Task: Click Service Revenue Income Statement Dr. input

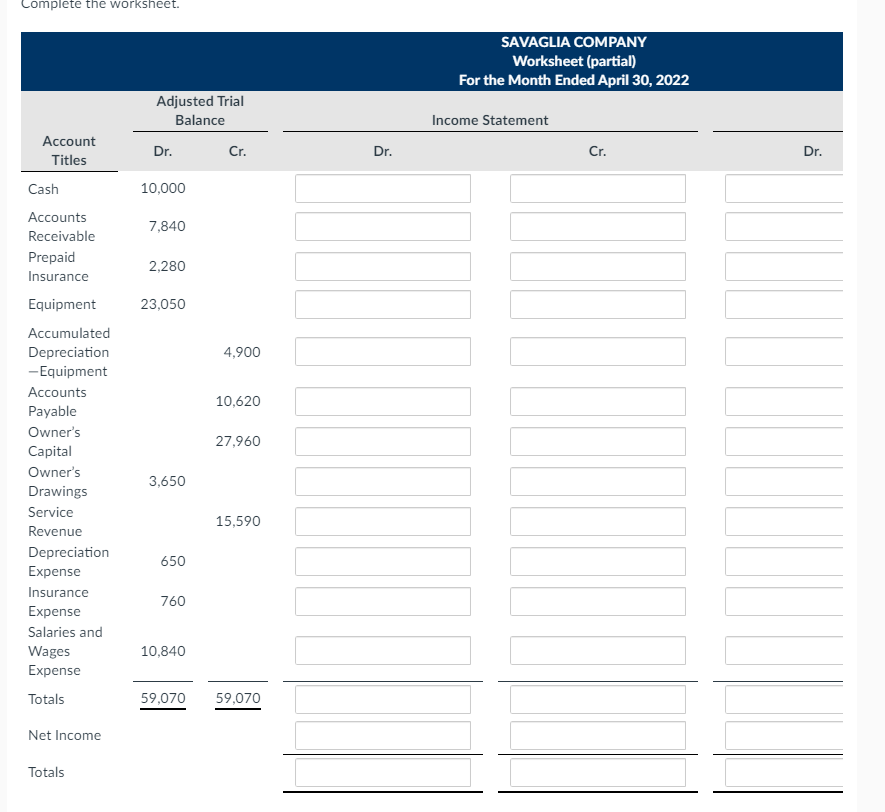Action: coord(383,521)
